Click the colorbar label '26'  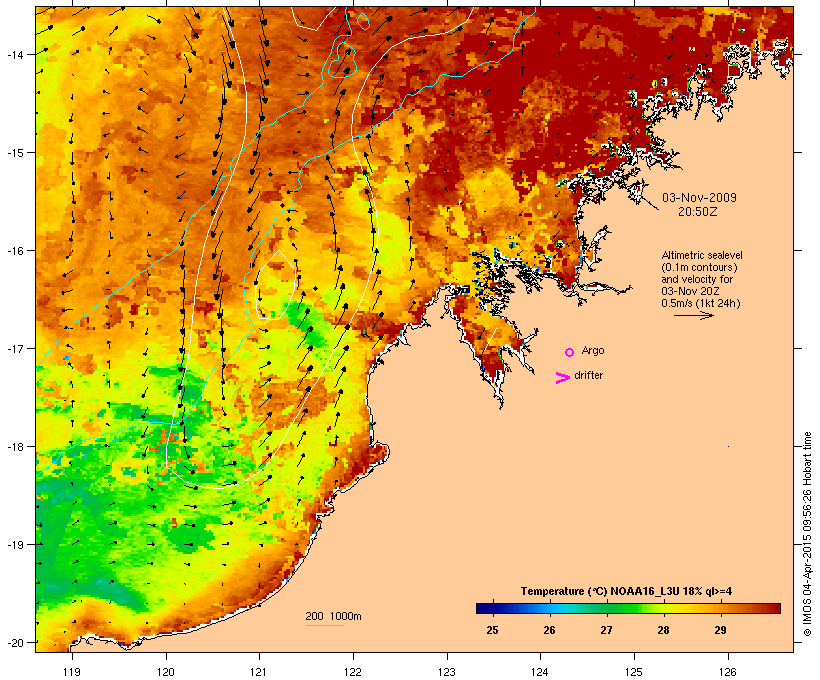point(549,630)
